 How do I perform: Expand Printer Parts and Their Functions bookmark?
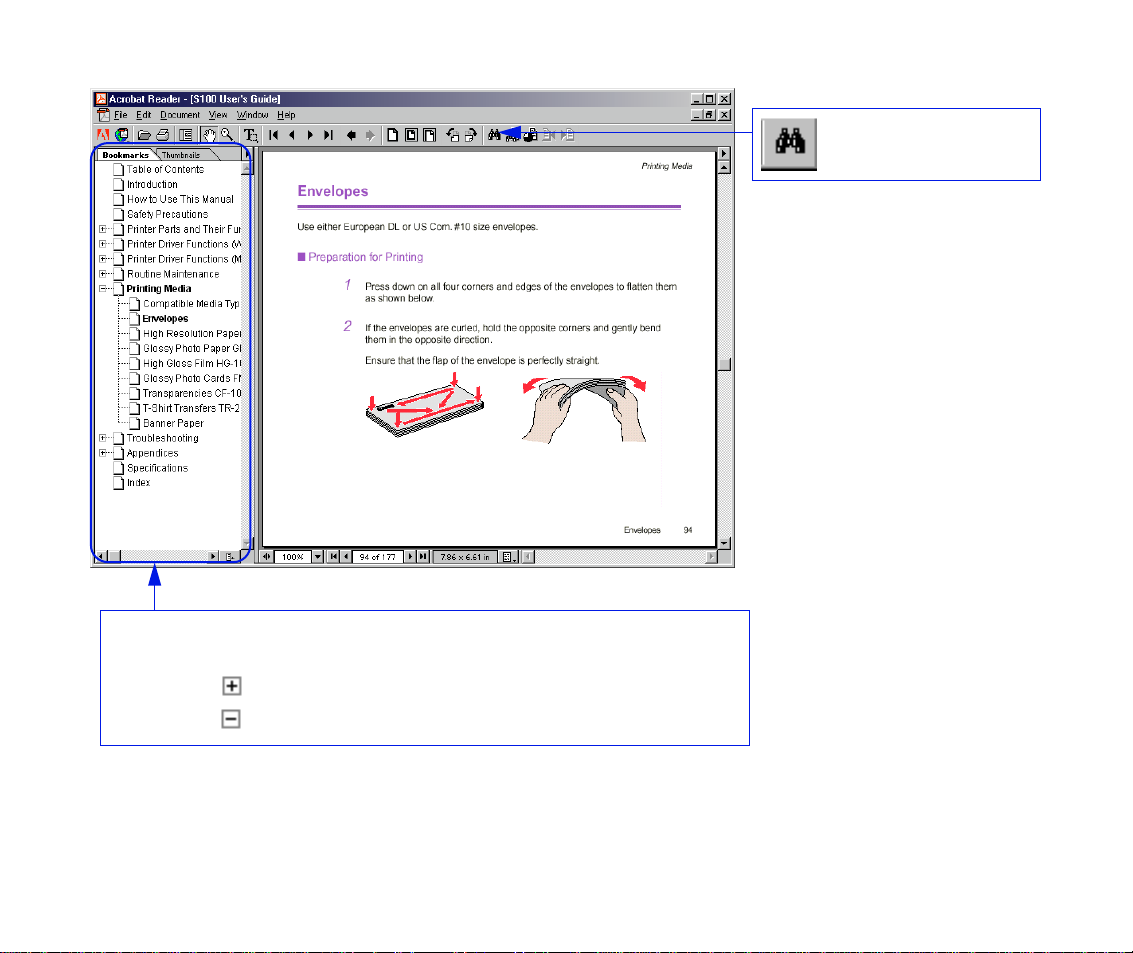[103, 229]
